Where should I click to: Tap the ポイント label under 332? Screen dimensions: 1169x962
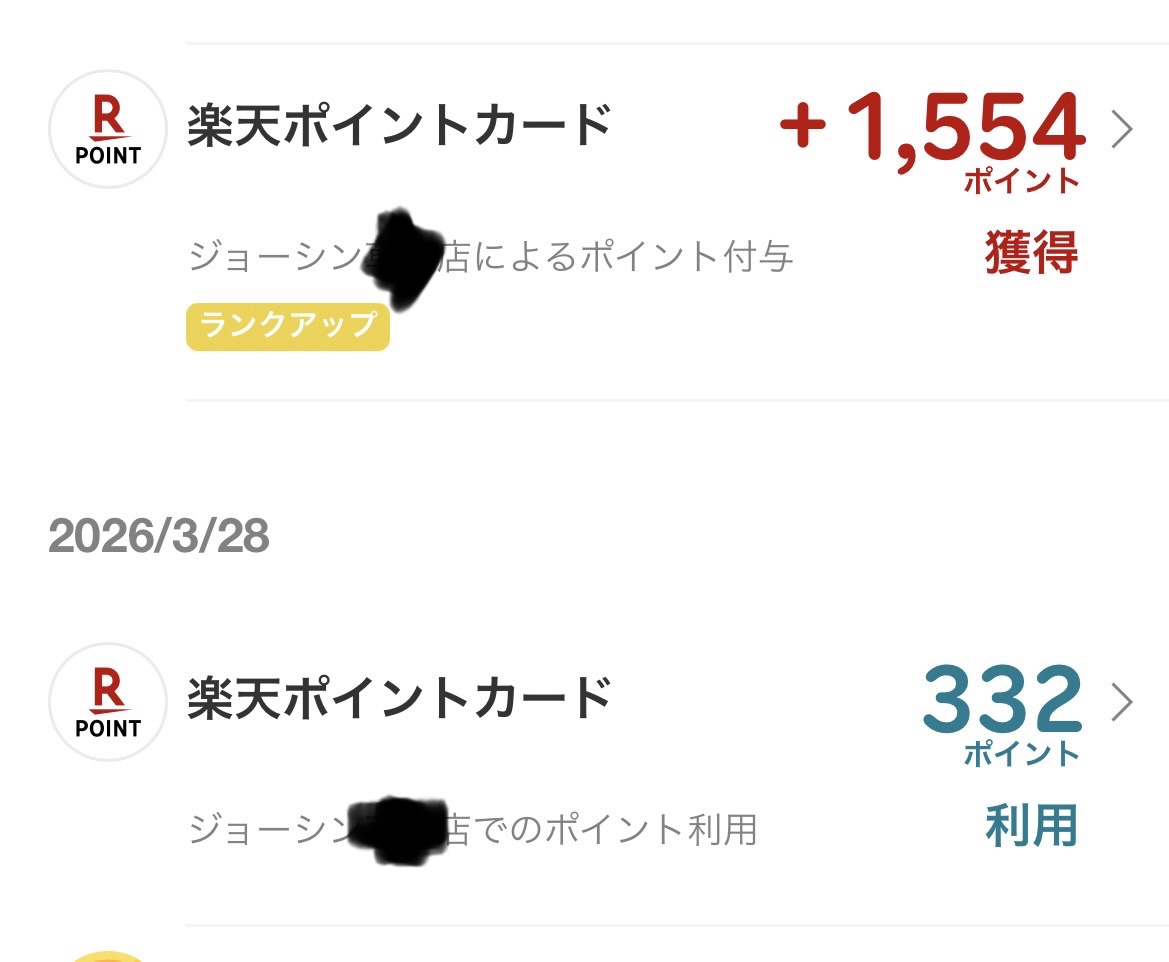click(1020, 757)
